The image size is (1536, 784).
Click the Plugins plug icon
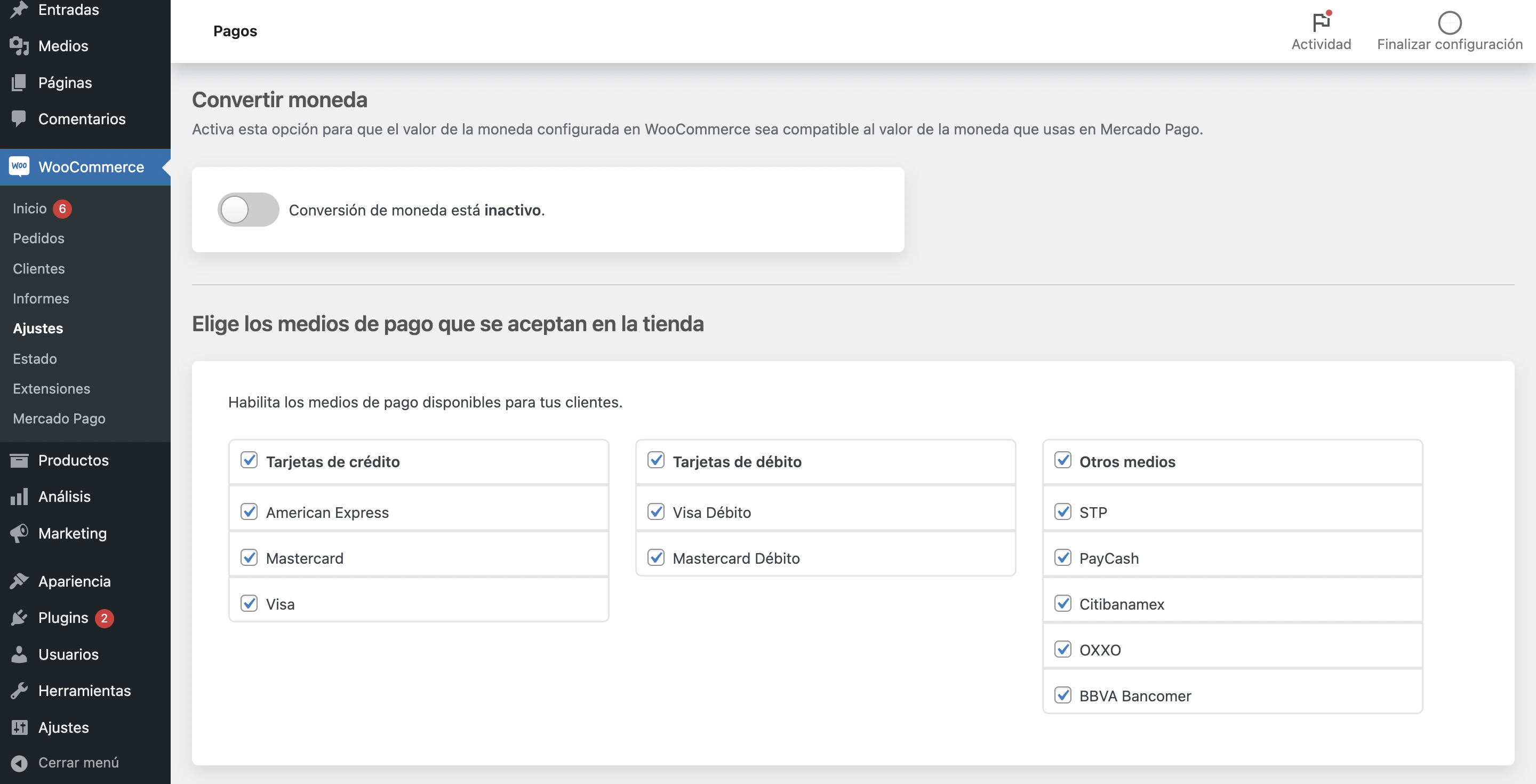(x=19, y=618)
